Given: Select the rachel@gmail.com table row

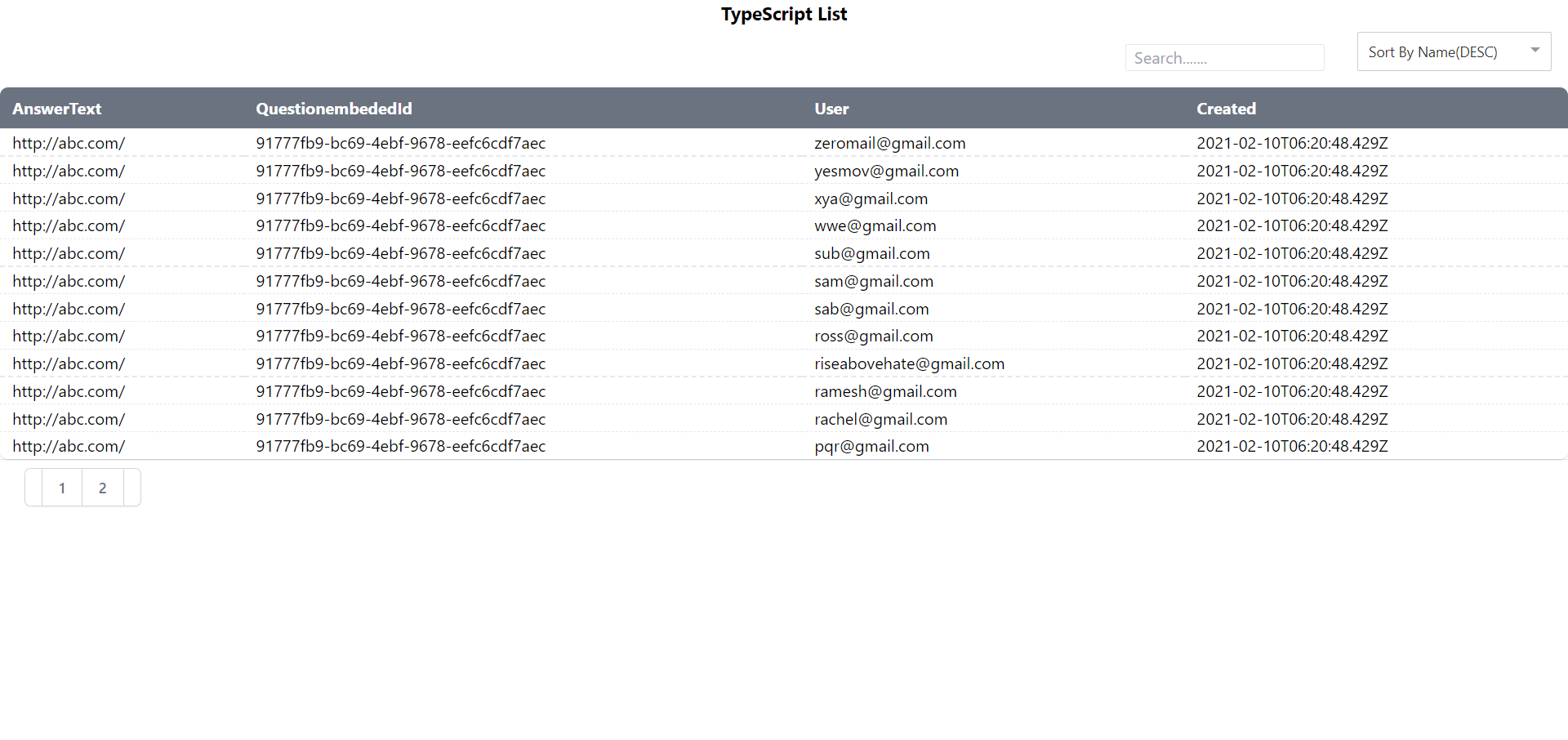Looking at the screenshot, I should pyautogui.click(x=880, y=419).
